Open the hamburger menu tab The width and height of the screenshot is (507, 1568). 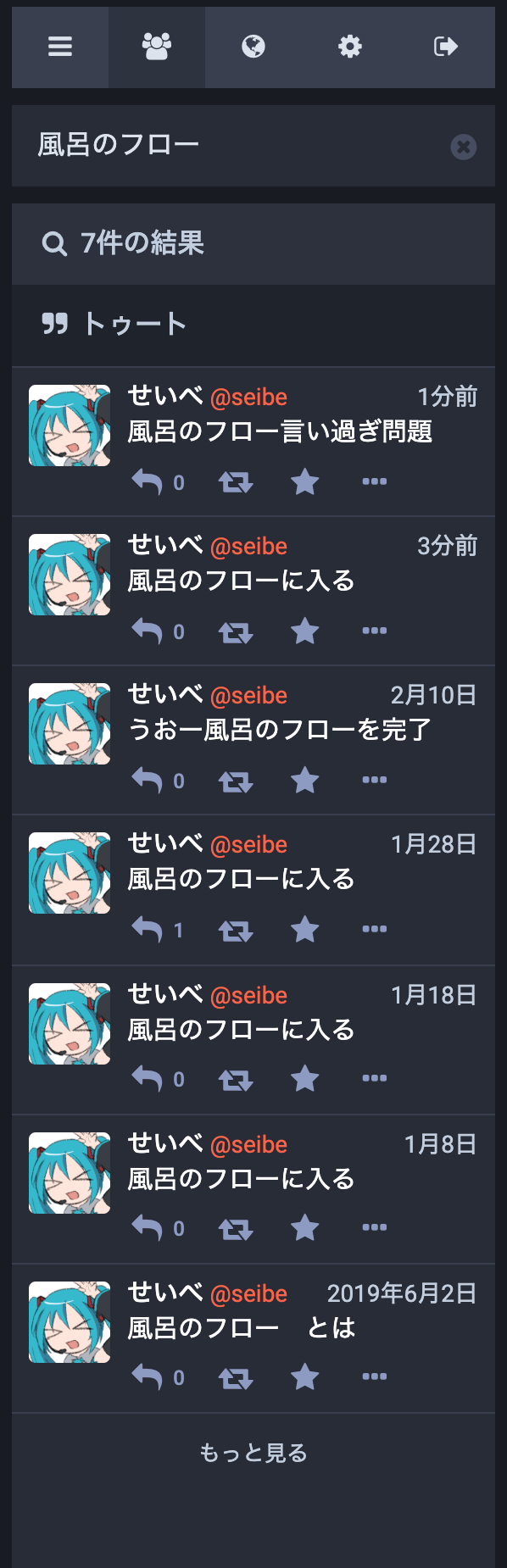[x=60, y=47]
